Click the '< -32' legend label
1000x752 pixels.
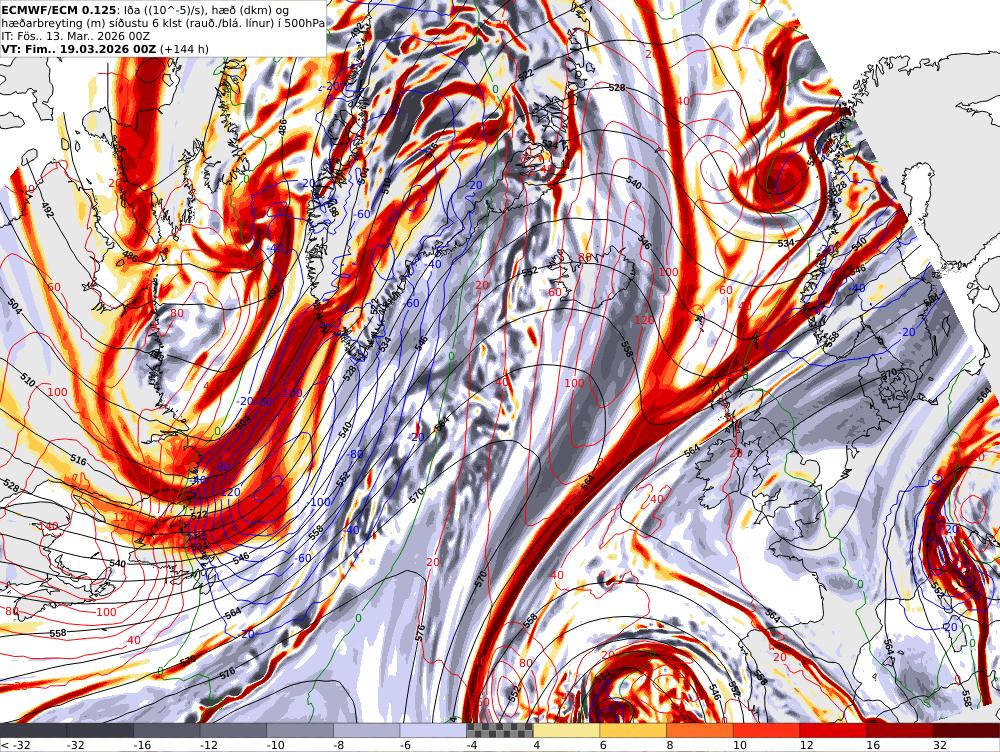[x=15, y=745]
